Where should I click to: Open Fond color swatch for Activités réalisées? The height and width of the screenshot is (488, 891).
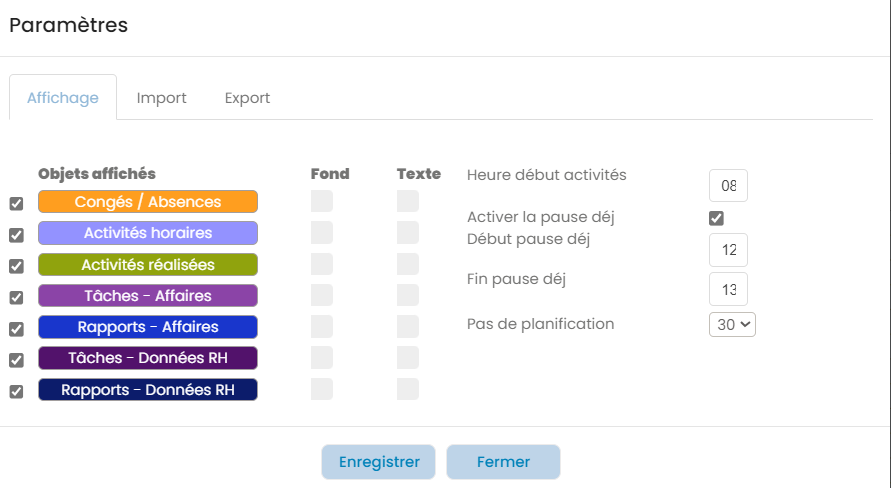point(322,264)
